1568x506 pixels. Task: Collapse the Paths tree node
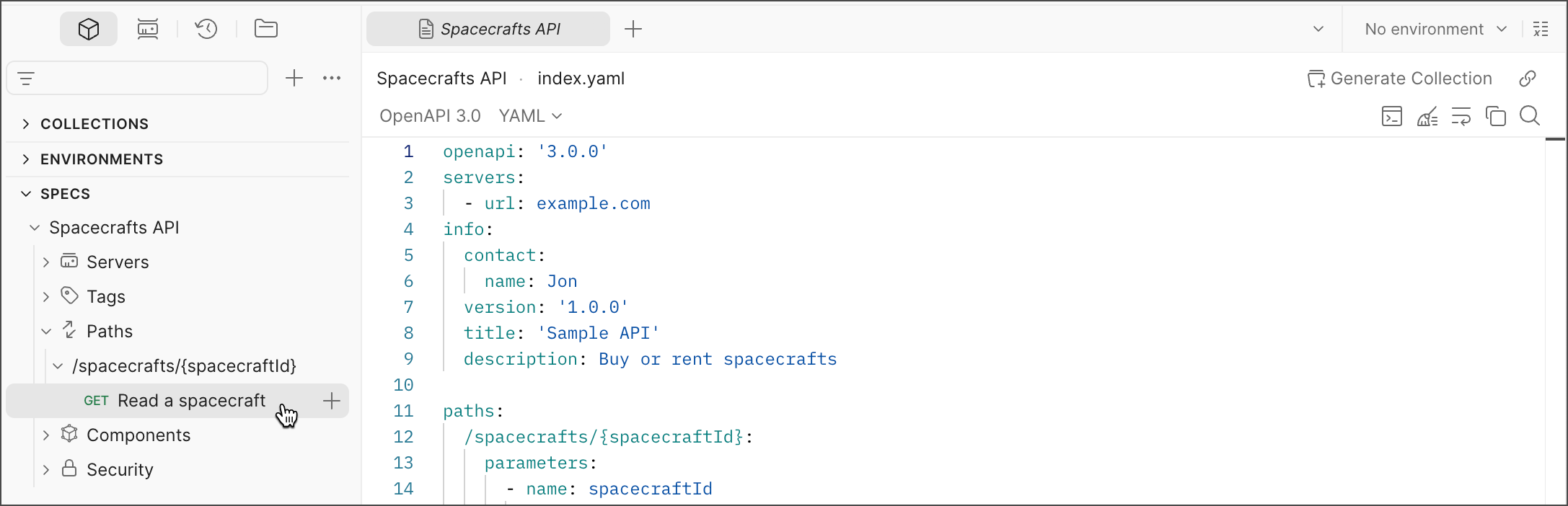pyautogui.click(x=46, y=332)
